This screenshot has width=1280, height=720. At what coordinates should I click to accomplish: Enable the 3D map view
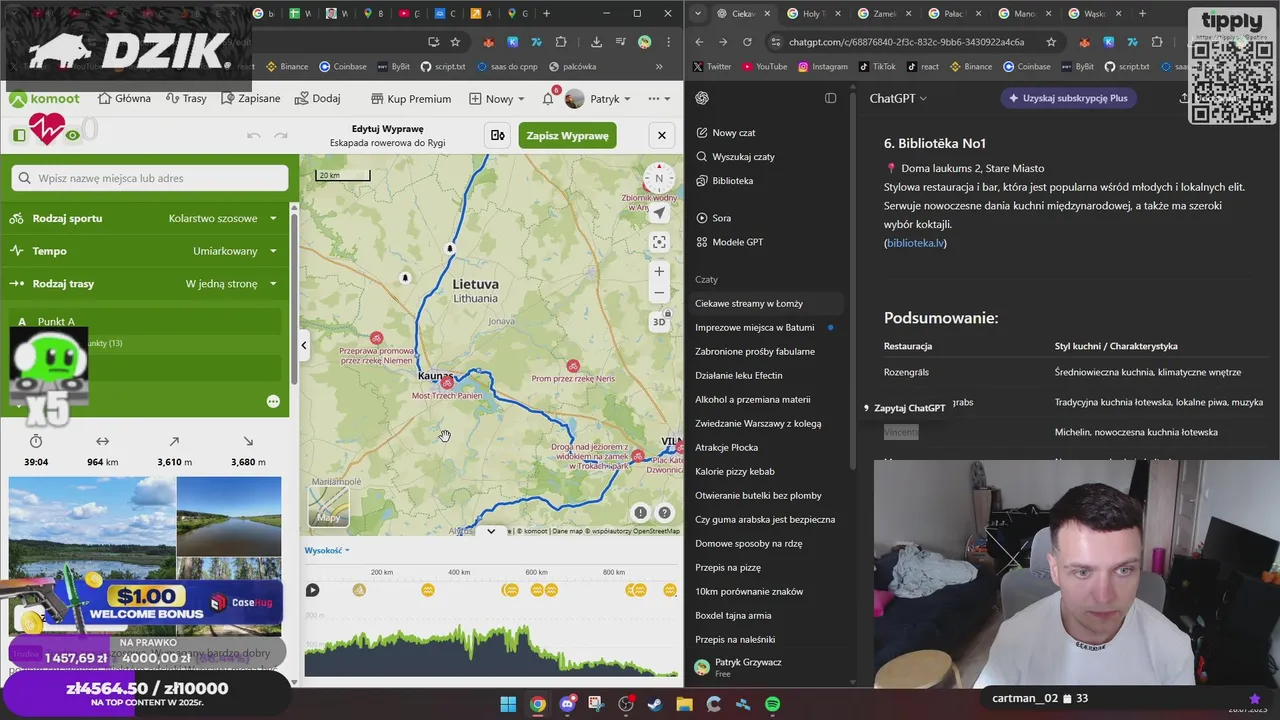659,321
